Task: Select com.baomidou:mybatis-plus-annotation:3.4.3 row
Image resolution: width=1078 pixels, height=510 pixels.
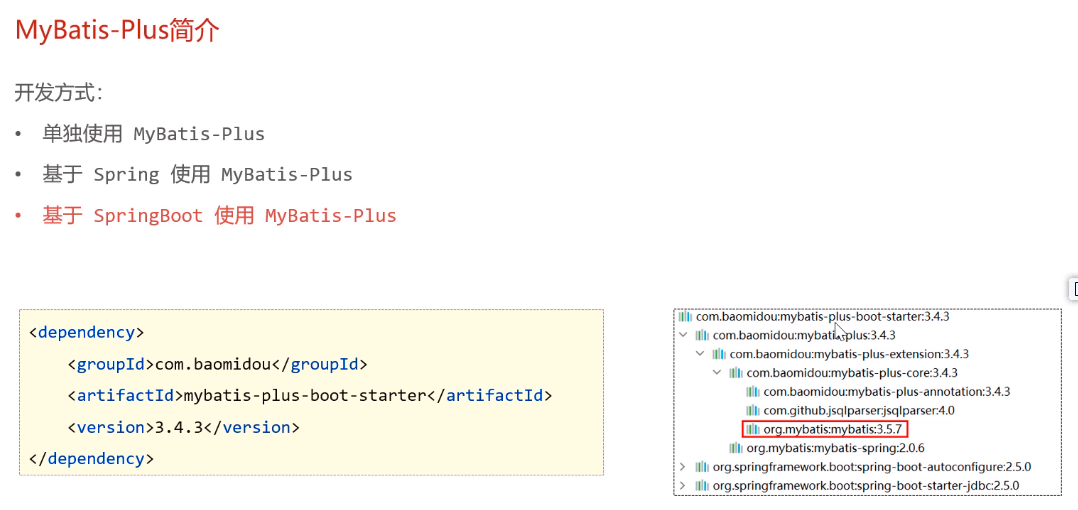Action: 879,392
